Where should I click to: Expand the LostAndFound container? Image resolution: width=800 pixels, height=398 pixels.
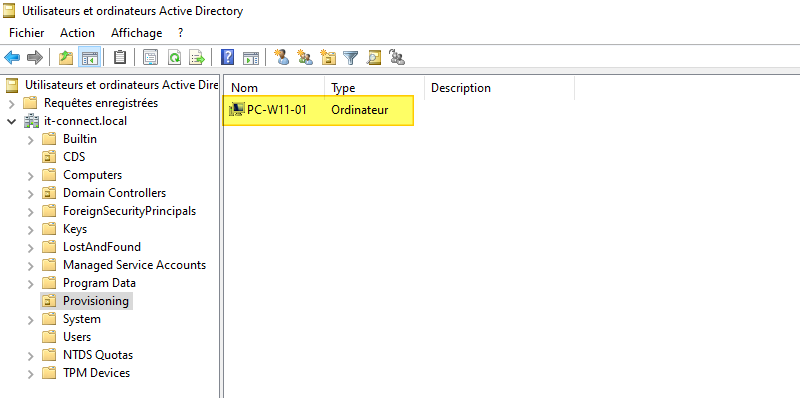(31, 248)
